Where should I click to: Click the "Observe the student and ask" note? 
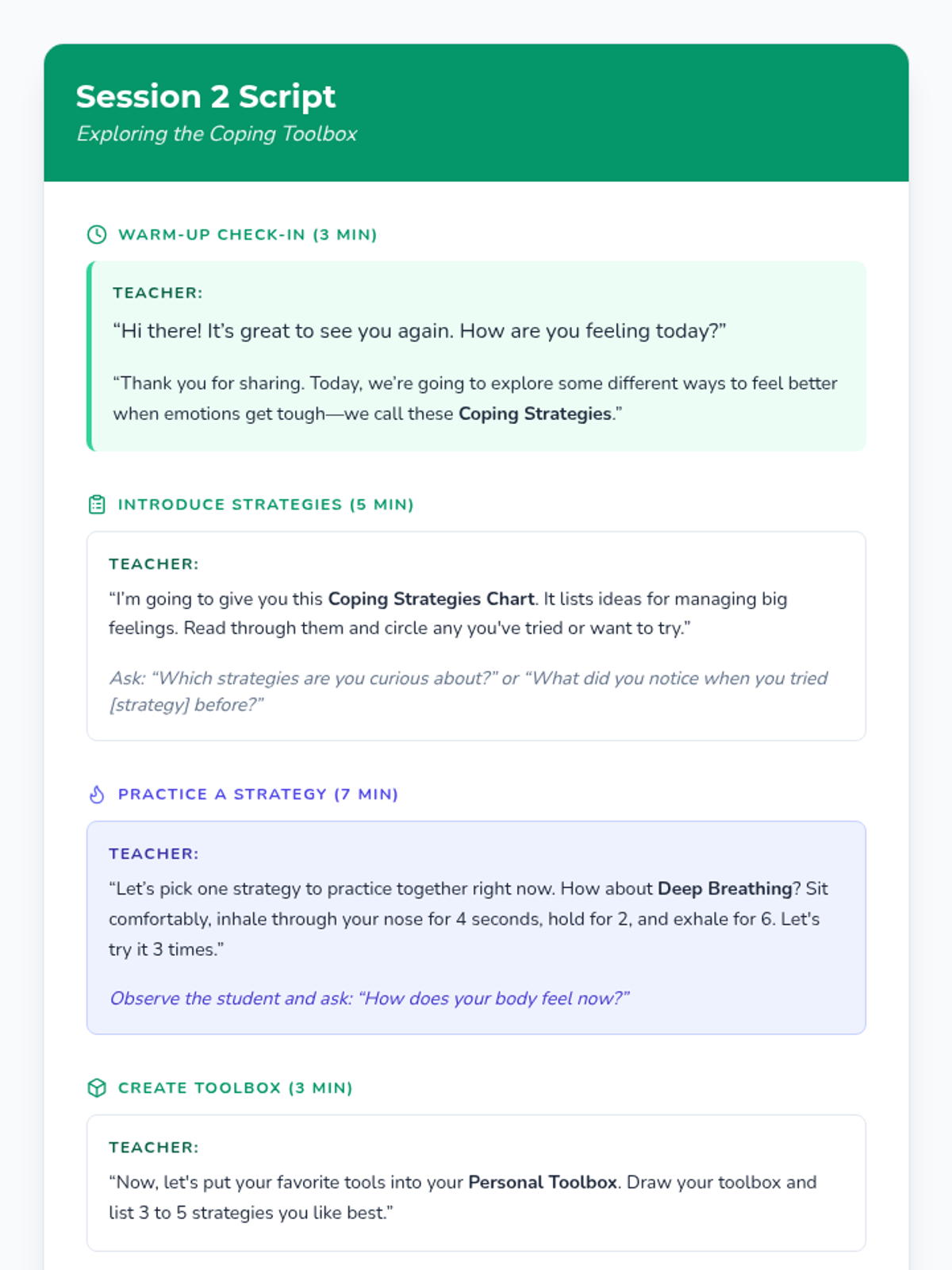369,999
